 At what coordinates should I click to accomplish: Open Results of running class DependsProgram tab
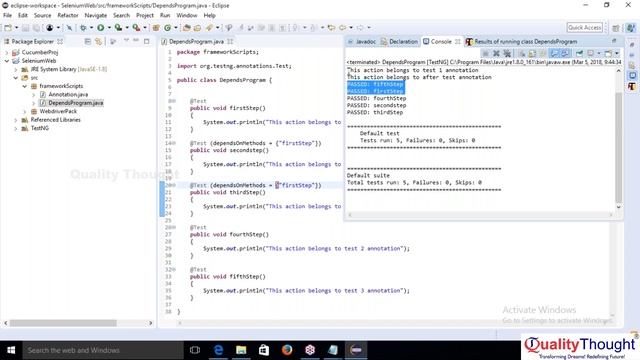tap(522, 42)
